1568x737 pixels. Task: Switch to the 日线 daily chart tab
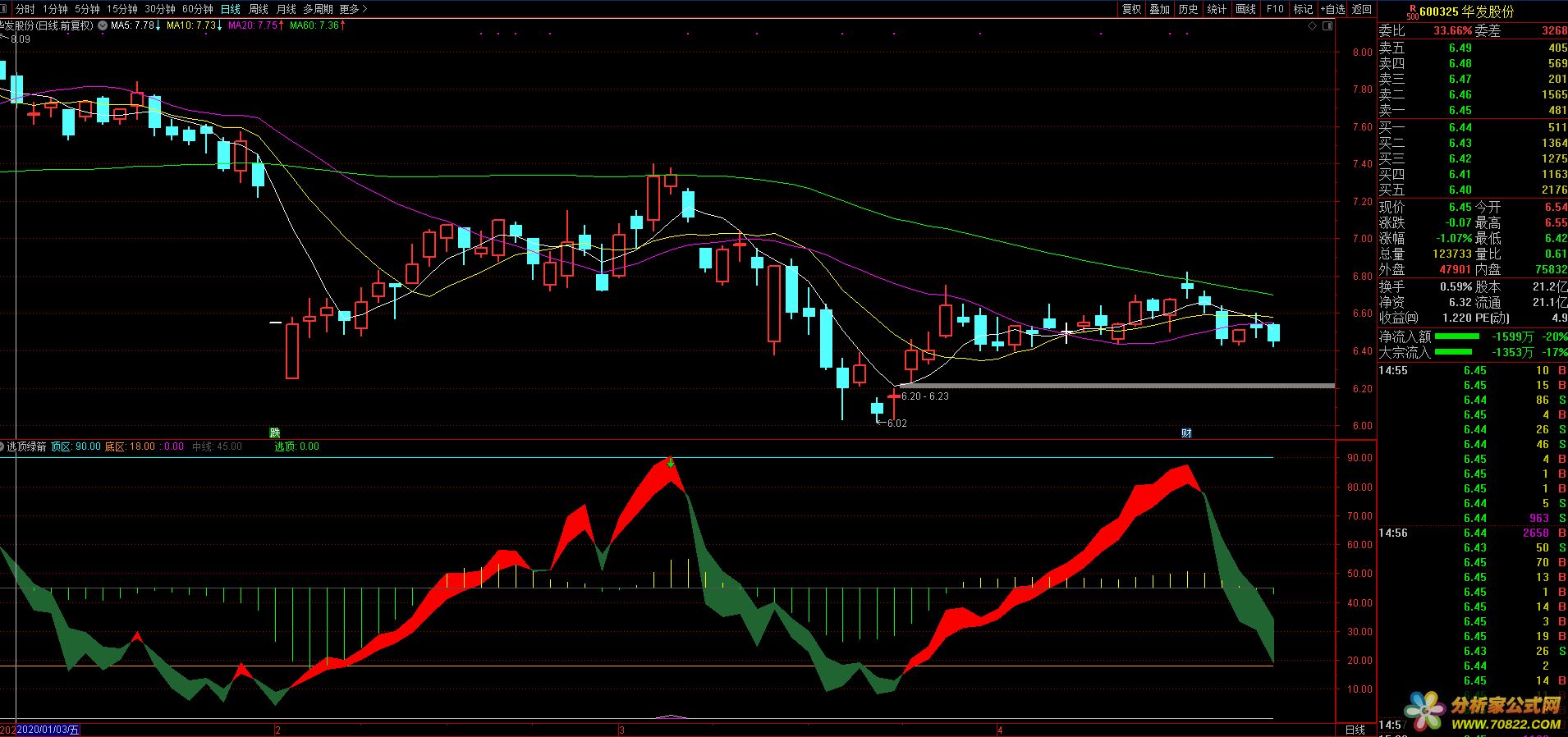pyautogui.click(x=231, y=9)
